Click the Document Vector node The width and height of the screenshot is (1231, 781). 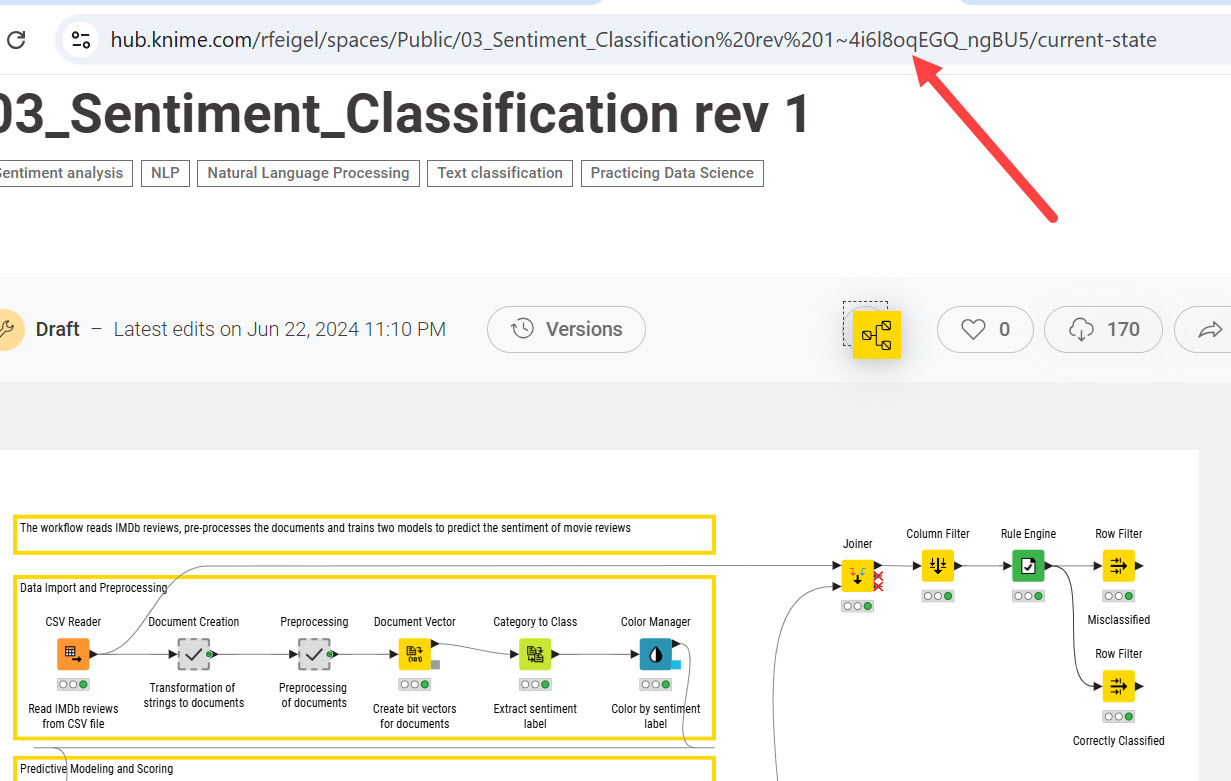(x=414, y=654)
